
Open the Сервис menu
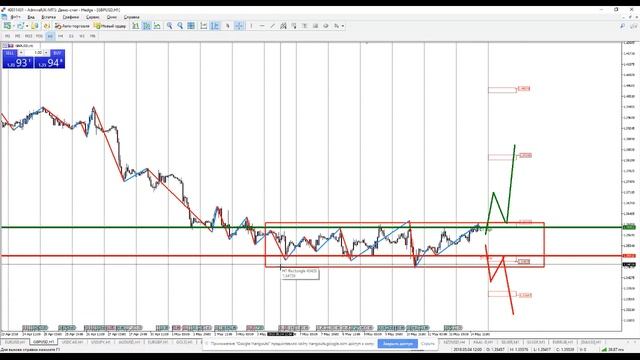point(93,17)
